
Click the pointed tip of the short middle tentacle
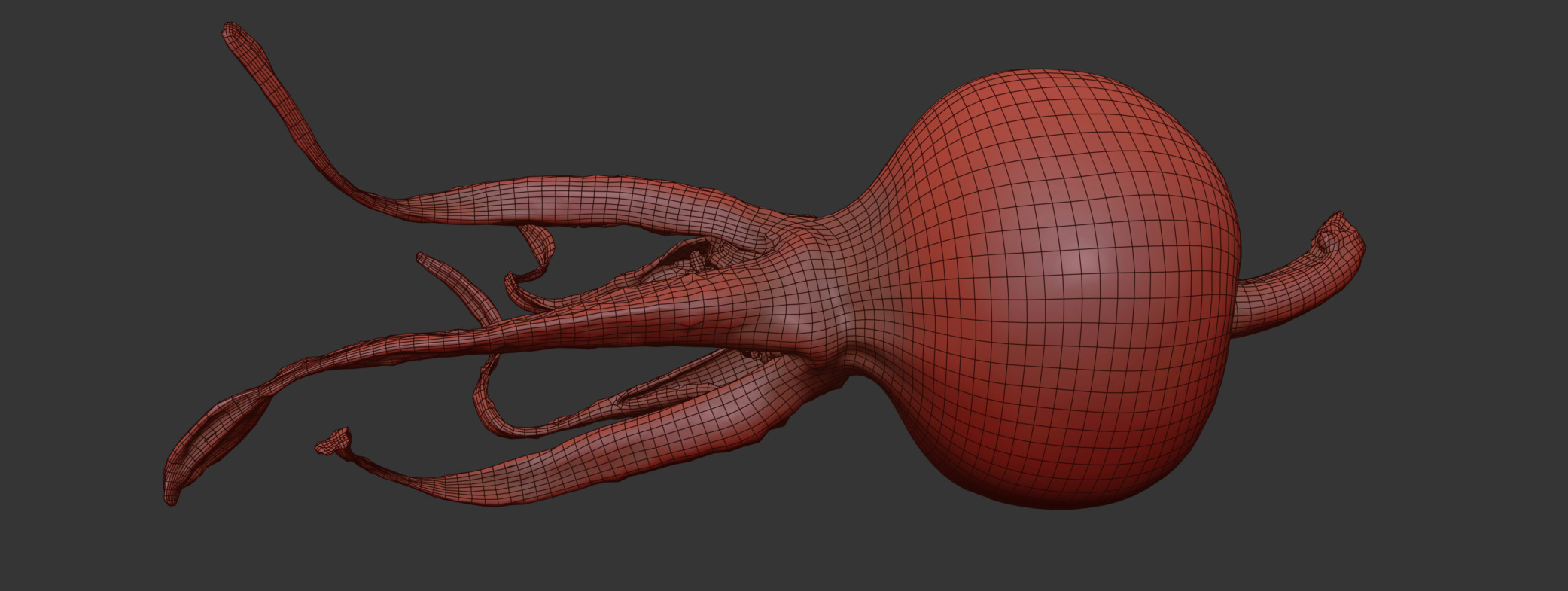pos(422,258)
